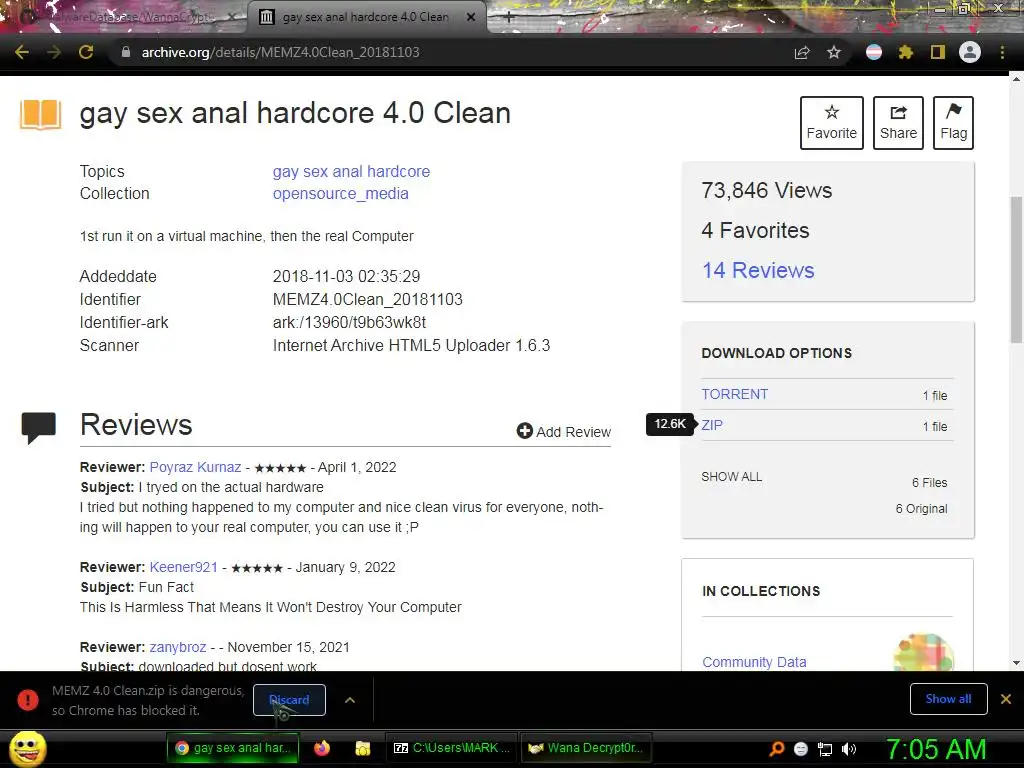Open the 'gay sex anal hardcore' topic link
Viewport: 1024px width, 768px height.
point(351,172)
